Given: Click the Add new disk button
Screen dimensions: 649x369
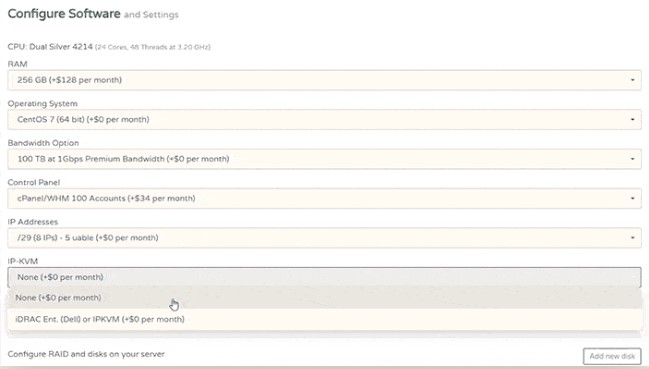Looking at the screenshot, I should (x=612, y=356).
